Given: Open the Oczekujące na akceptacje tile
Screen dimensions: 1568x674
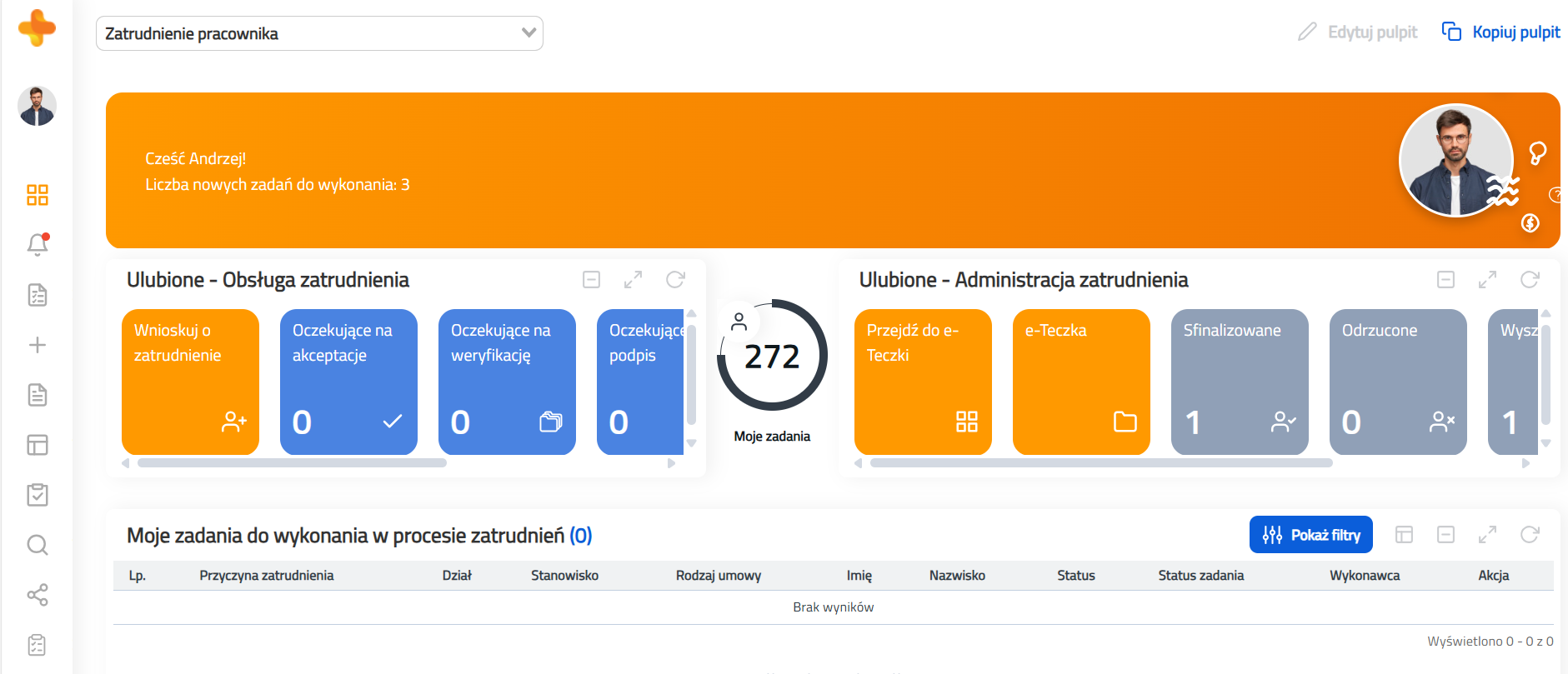Looking at the screenshot, I should click(348, 382).
